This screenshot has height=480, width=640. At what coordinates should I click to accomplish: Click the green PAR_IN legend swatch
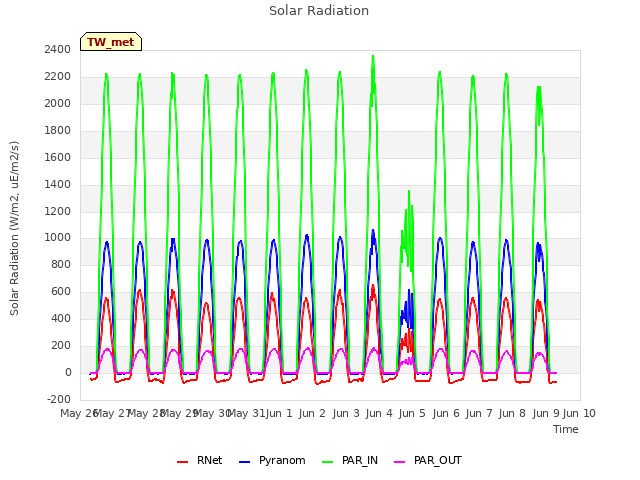(327, 462)
